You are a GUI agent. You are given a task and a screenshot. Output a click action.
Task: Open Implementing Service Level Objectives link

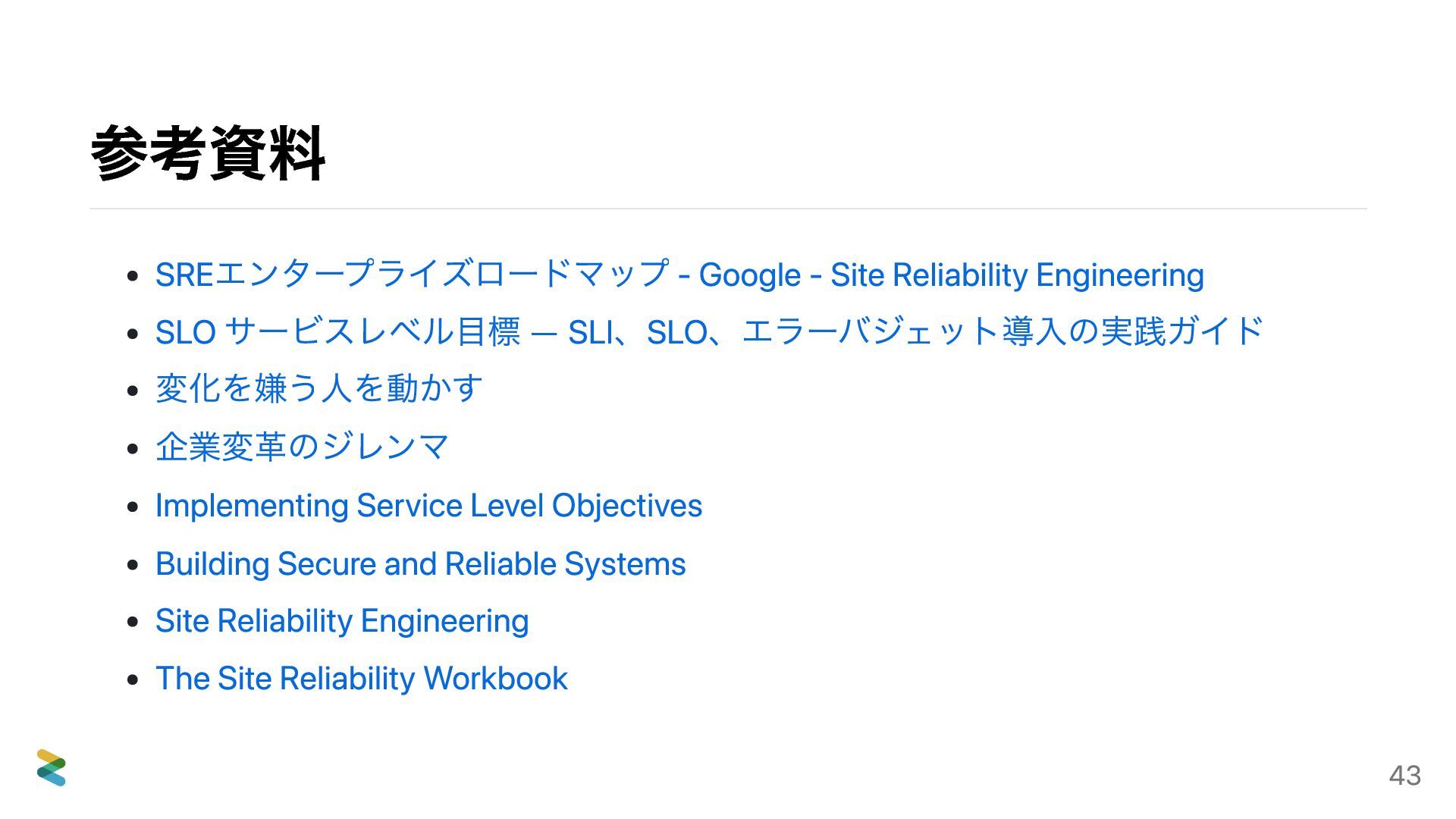428,506
